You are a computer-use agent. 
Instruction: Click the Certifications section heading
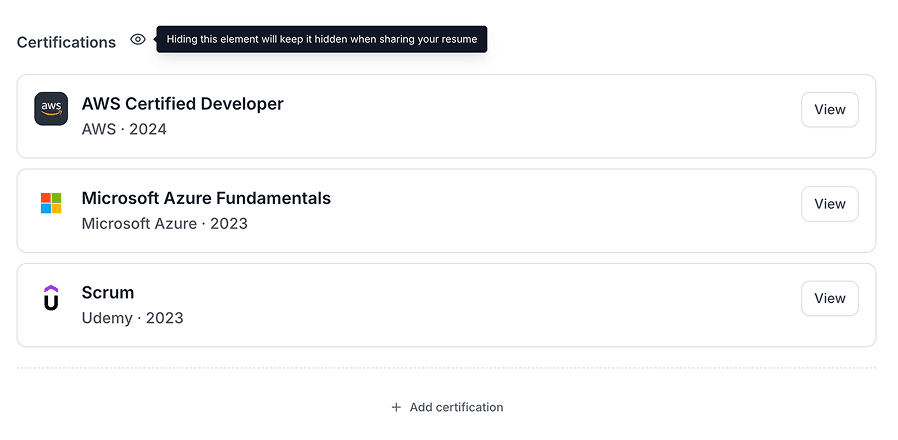pyautogui.click(x=66, y=42)
